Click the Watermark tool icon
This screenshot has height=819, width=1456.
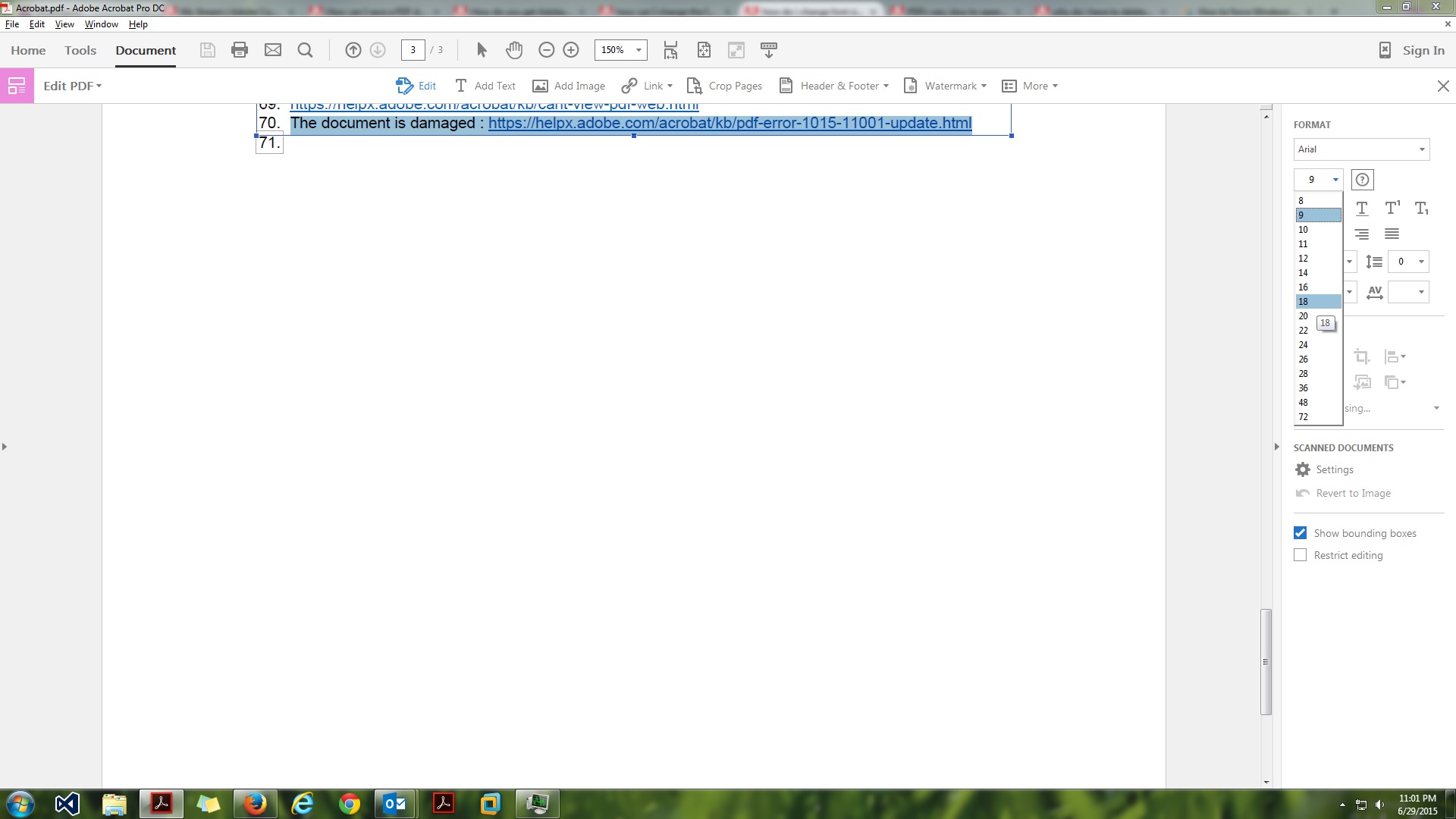[910, 85]
